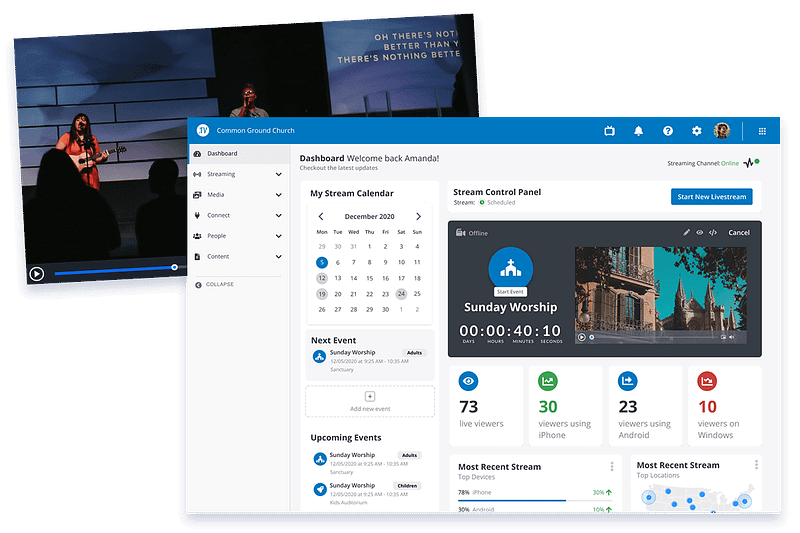This screenshot has height=533, width=800.
Task: Click the stream preview thumbnail
Action: (661, 295)
